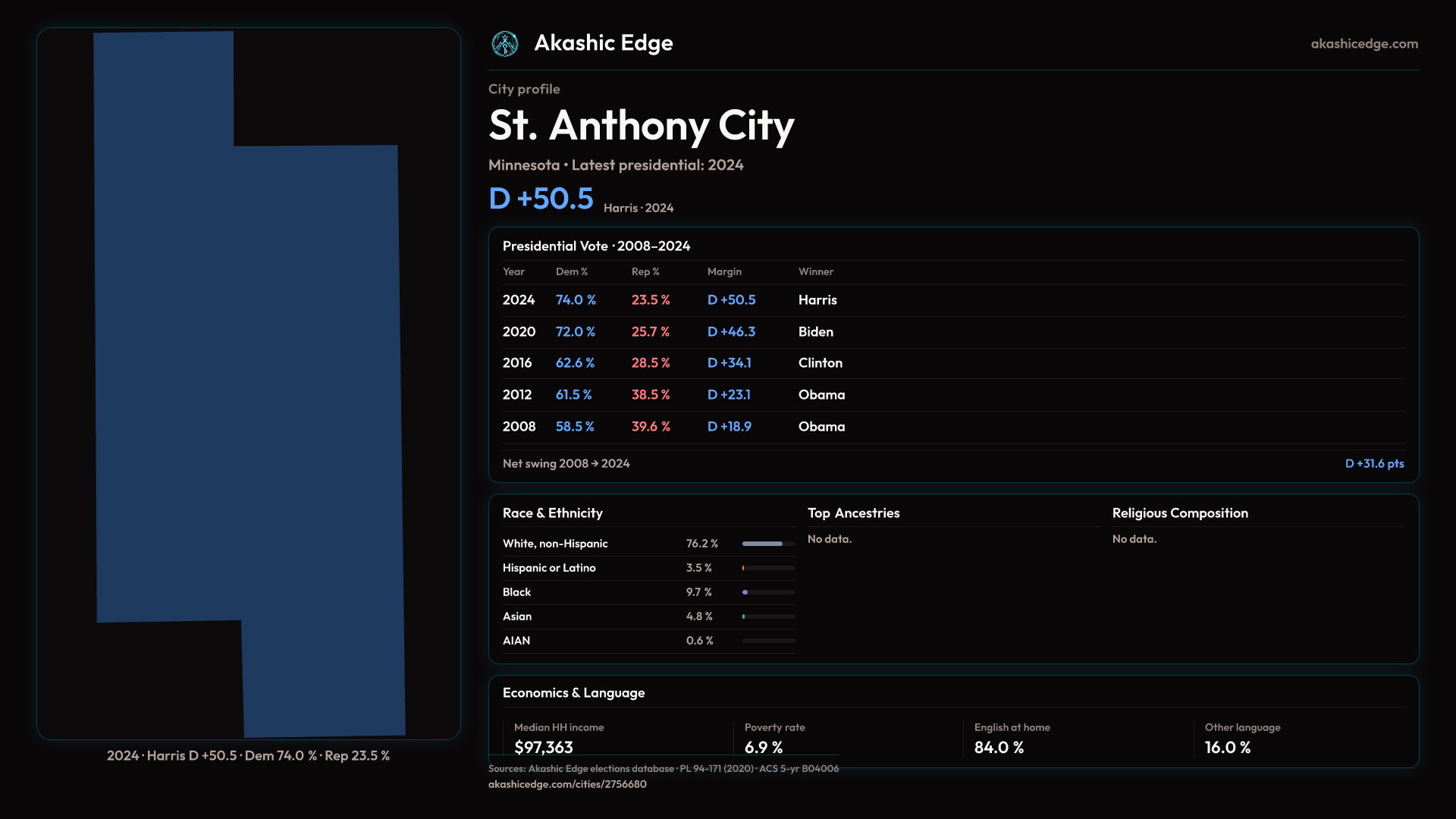Open the akashicedge.com link in header
1456x819 pixels.
1363,44
